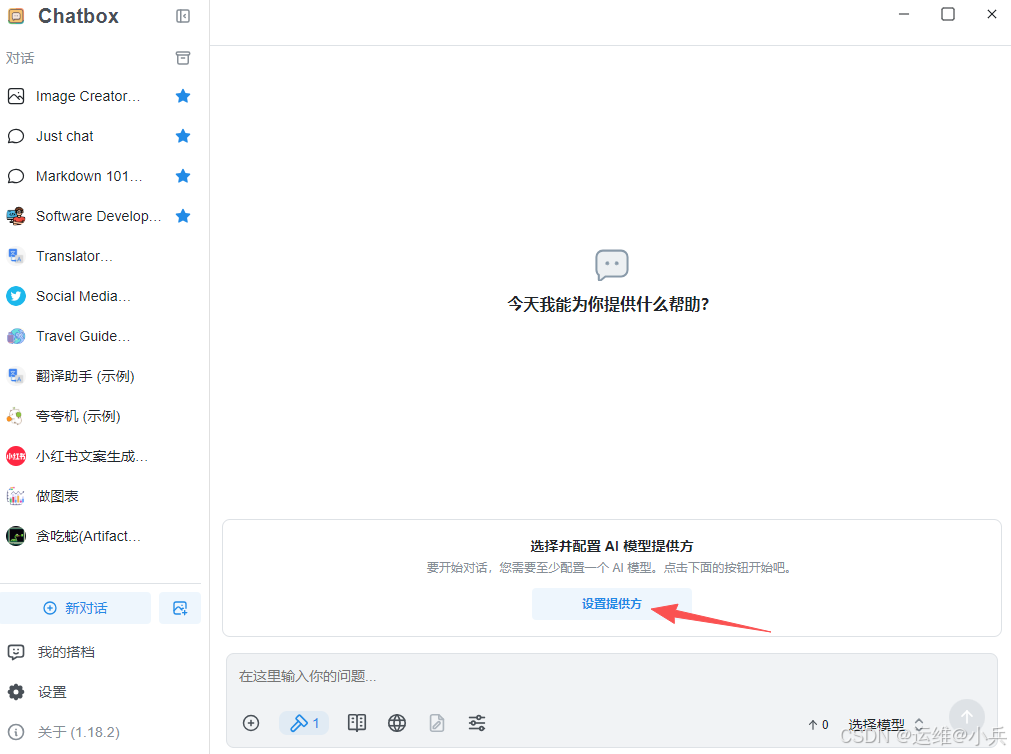
Task: Click the 设置提供方 button
Action: pyautogui.click(x=611, y=604)
